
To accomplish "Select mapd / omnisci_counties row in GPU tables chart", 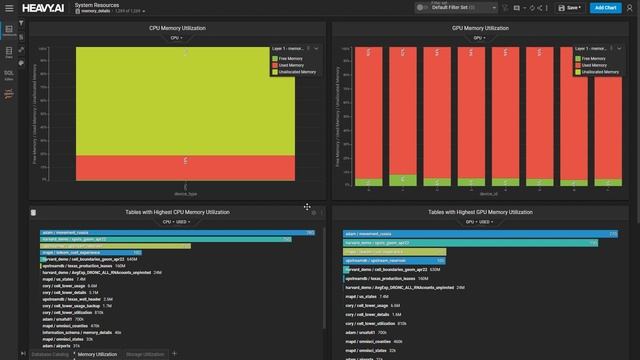I will [373, 342].
